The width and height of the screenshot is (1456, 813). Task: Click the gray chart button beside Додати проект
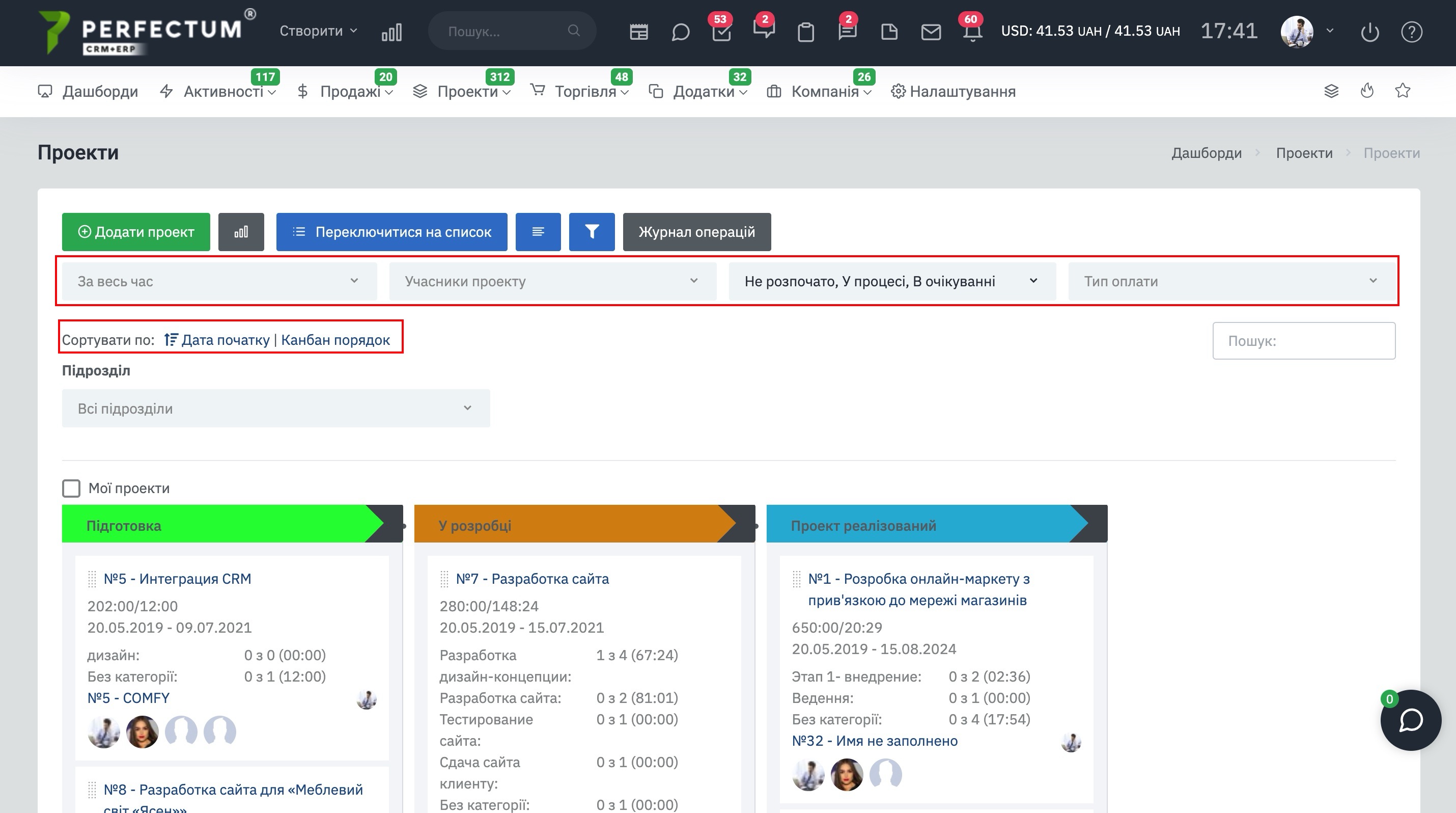point(241,232)
